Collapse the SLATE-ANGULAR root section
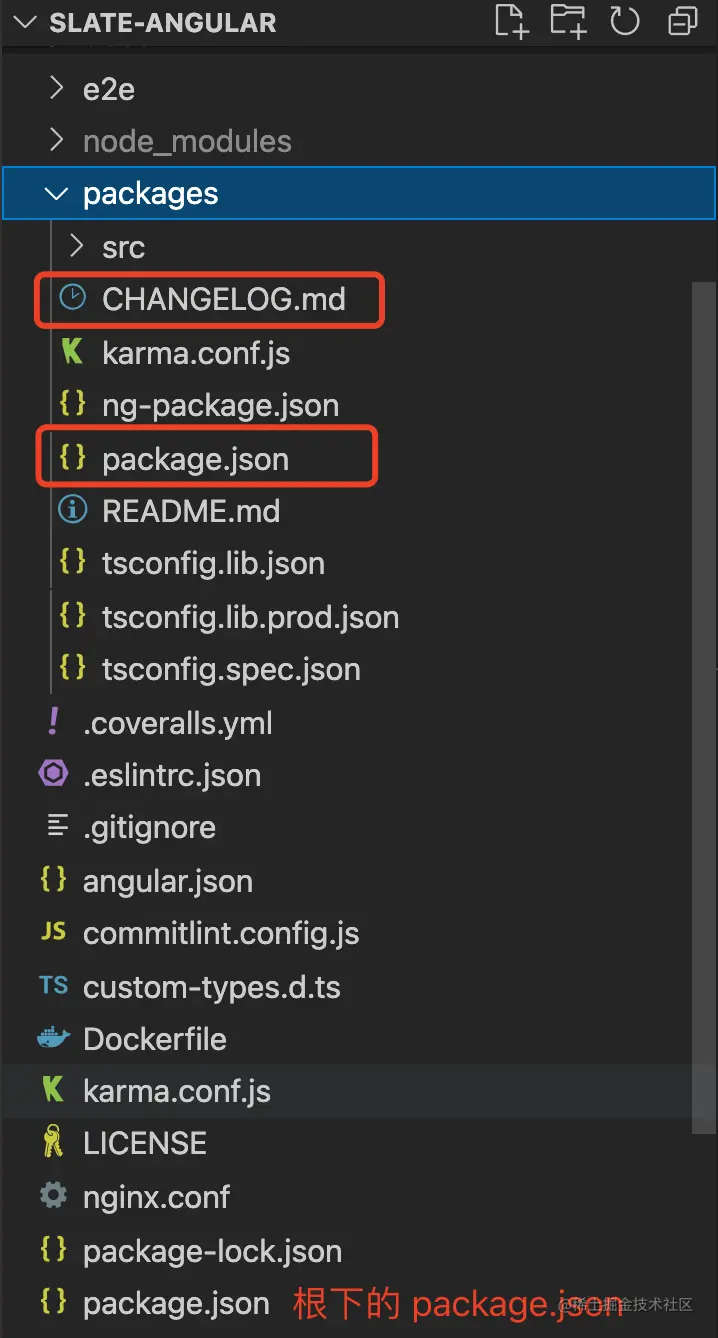This screenshot has width=718, height=1338. (27, 22)
